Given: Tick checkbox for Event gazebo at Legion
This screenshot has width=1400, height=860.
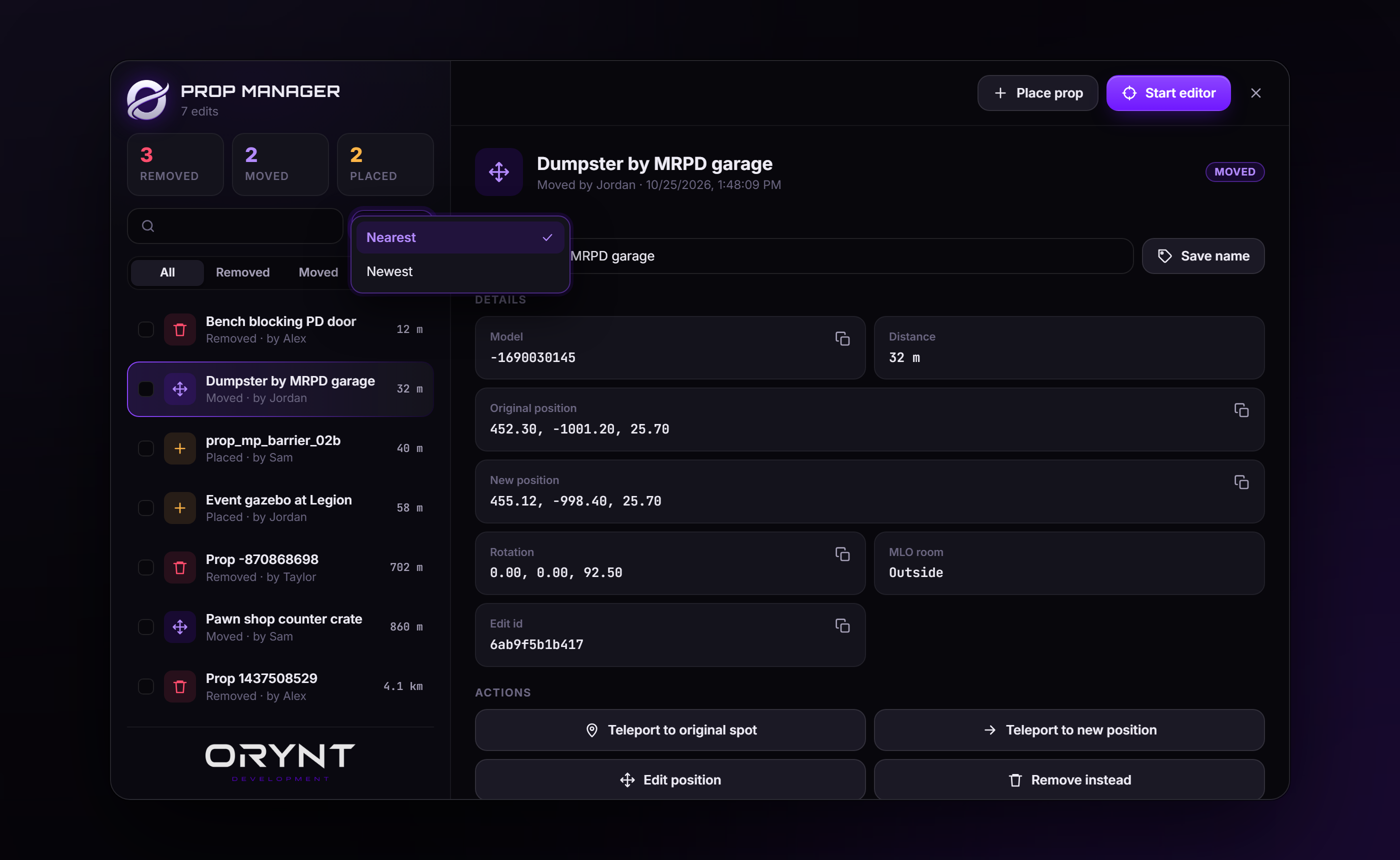Looking at the screenshot, I should (x=146, y=508).
